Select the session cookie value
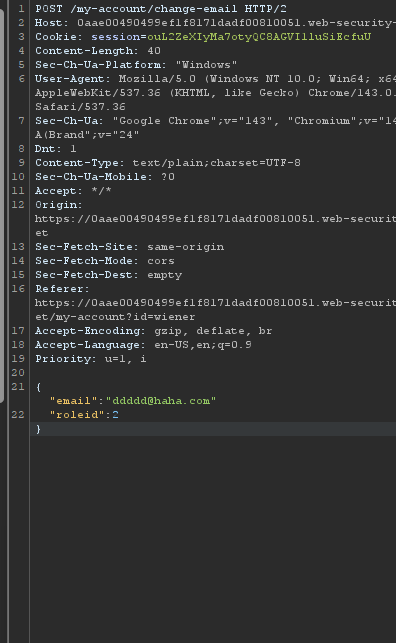 click(x=259, y=36)
